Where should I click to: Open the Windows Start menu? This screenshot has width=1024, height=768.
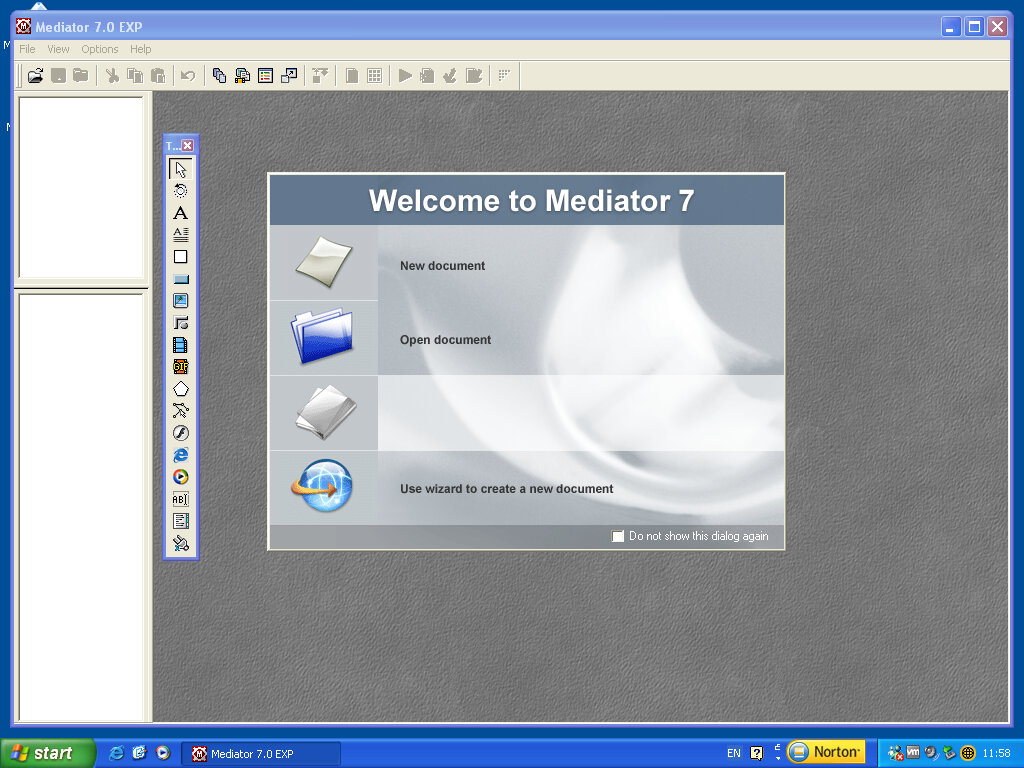pos(47,753)
